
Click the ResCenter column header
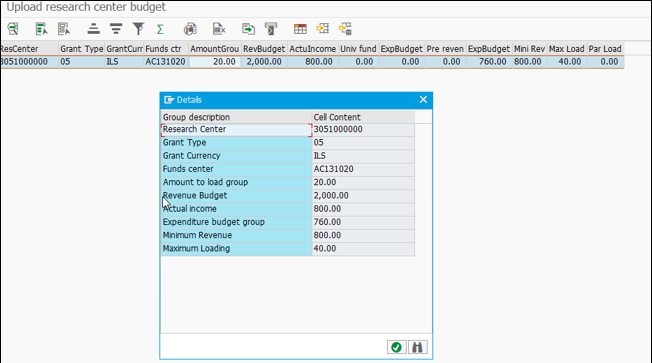[x=29, y=49]
